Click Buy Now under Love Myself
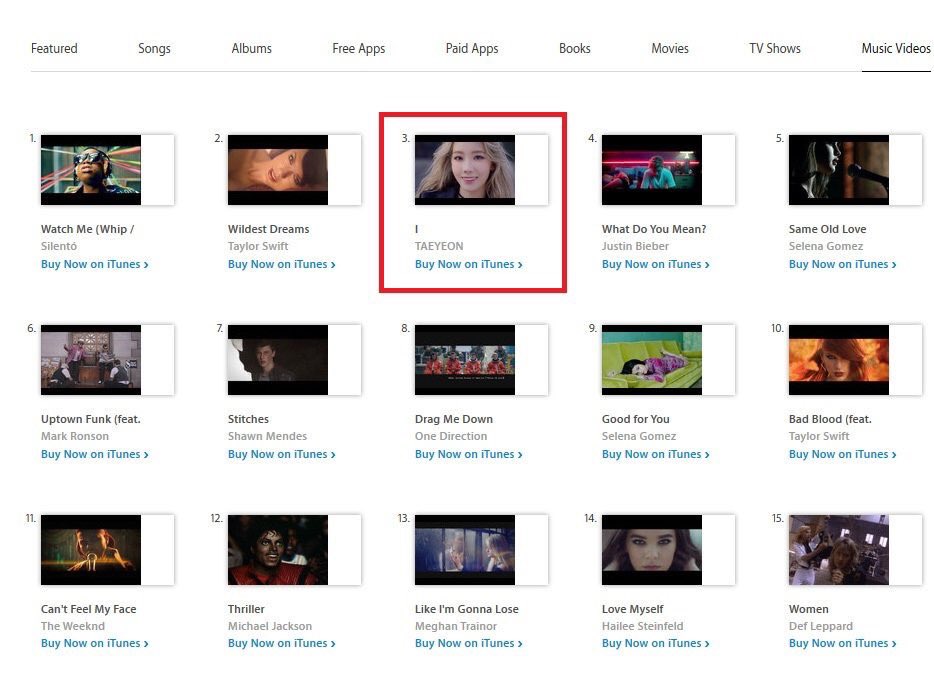Viewport: 934px width, 686px height. [656, 643]
